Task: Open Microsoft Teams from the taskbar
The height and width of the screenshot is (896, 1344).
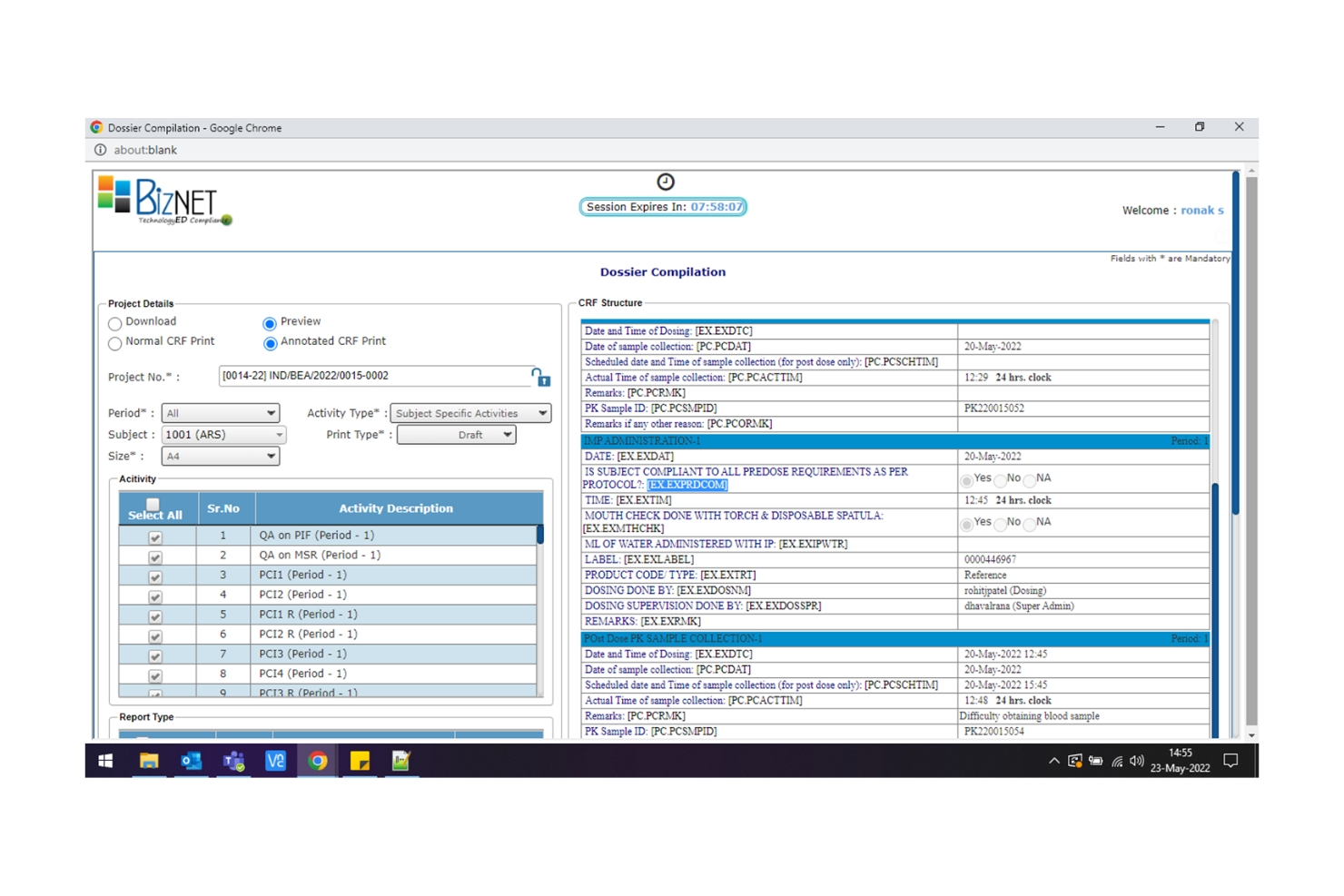Action: pos(233,761)
